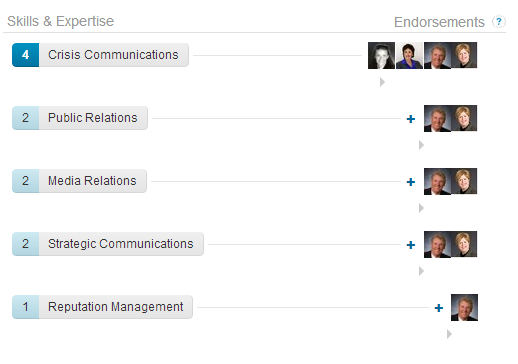Click the endorser in blue jacket thumbnail
This screenshot has width=518, height=364.
coord(409,56)
